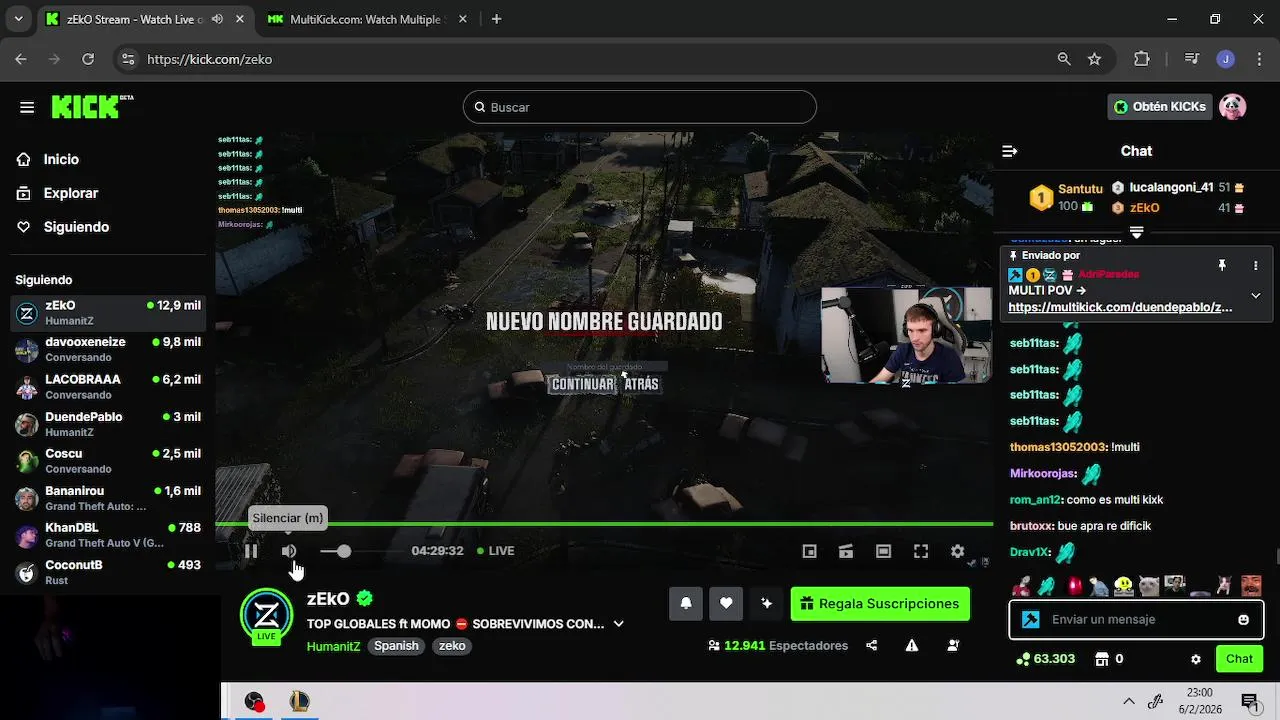The width and height of the screenshot is (1280, 720).
Task: Open CoconutB channel in the sidebar
Action: pos(108,572)
